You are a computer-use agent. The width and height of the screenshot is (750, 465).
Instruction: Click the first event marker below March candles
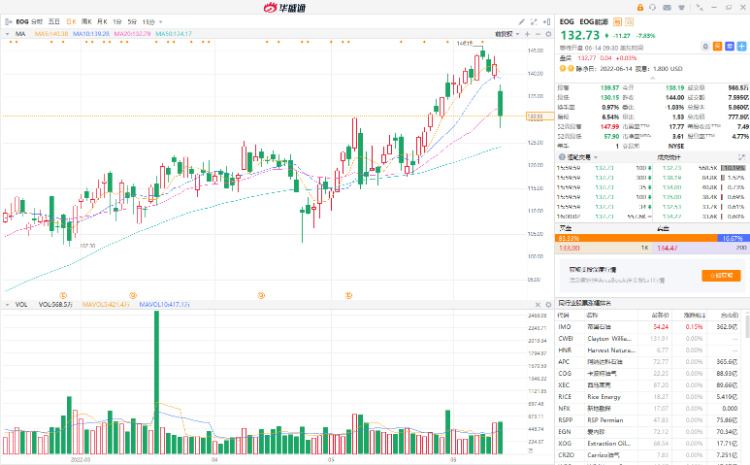(63, 296)
